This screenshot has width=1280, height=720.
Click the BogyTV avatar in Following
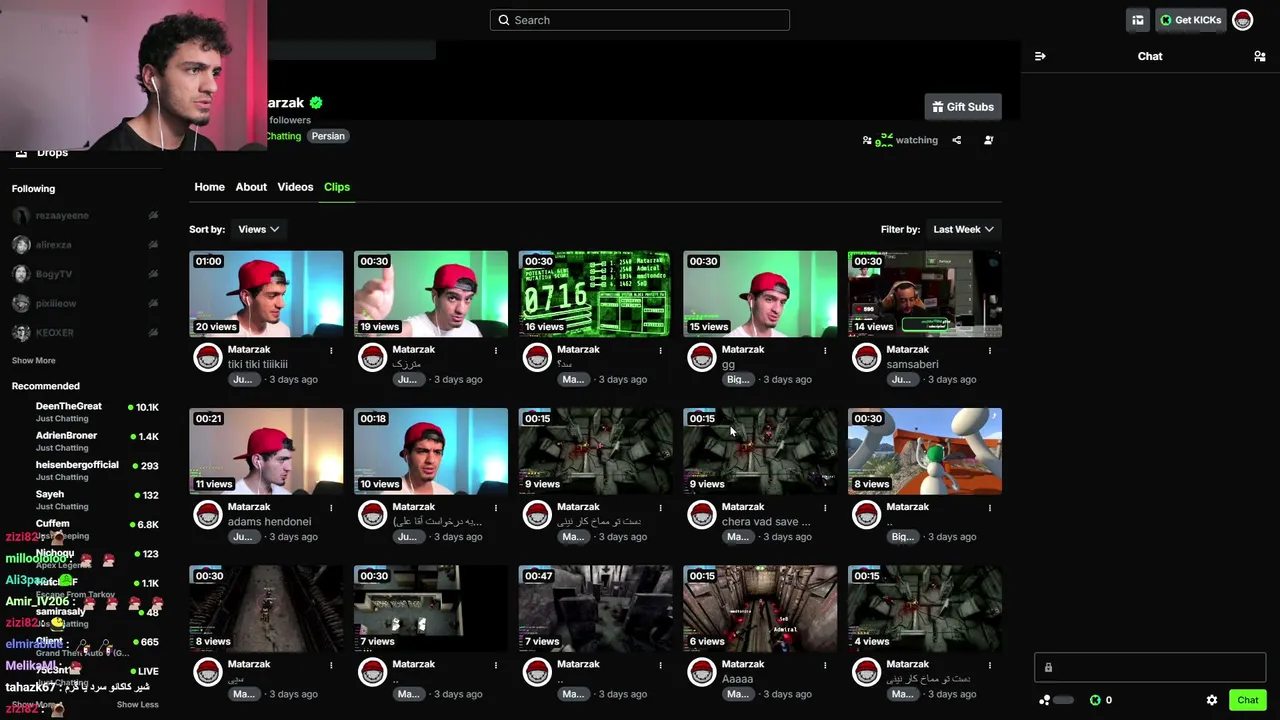(x=21, y=274)
